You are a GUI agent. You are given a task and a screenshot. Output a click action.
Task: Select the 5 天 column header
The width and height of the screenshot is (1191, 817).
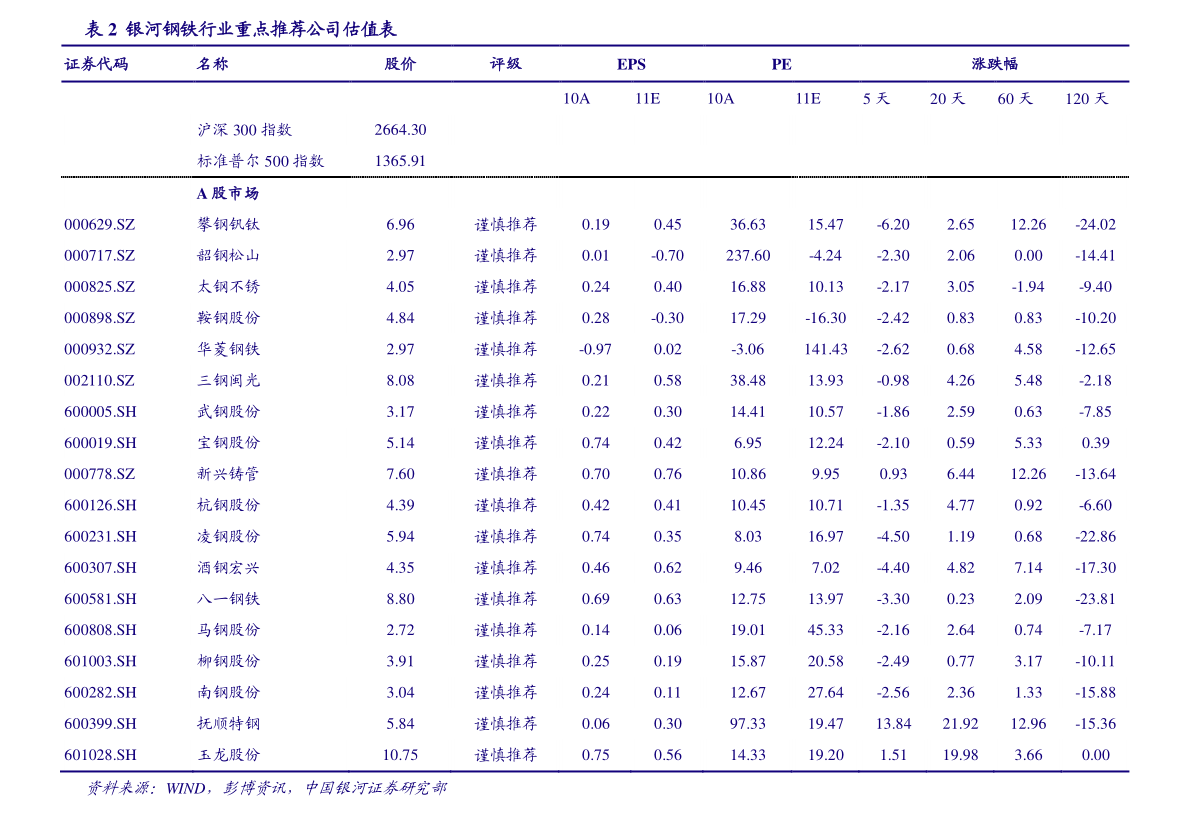point(876,99)
